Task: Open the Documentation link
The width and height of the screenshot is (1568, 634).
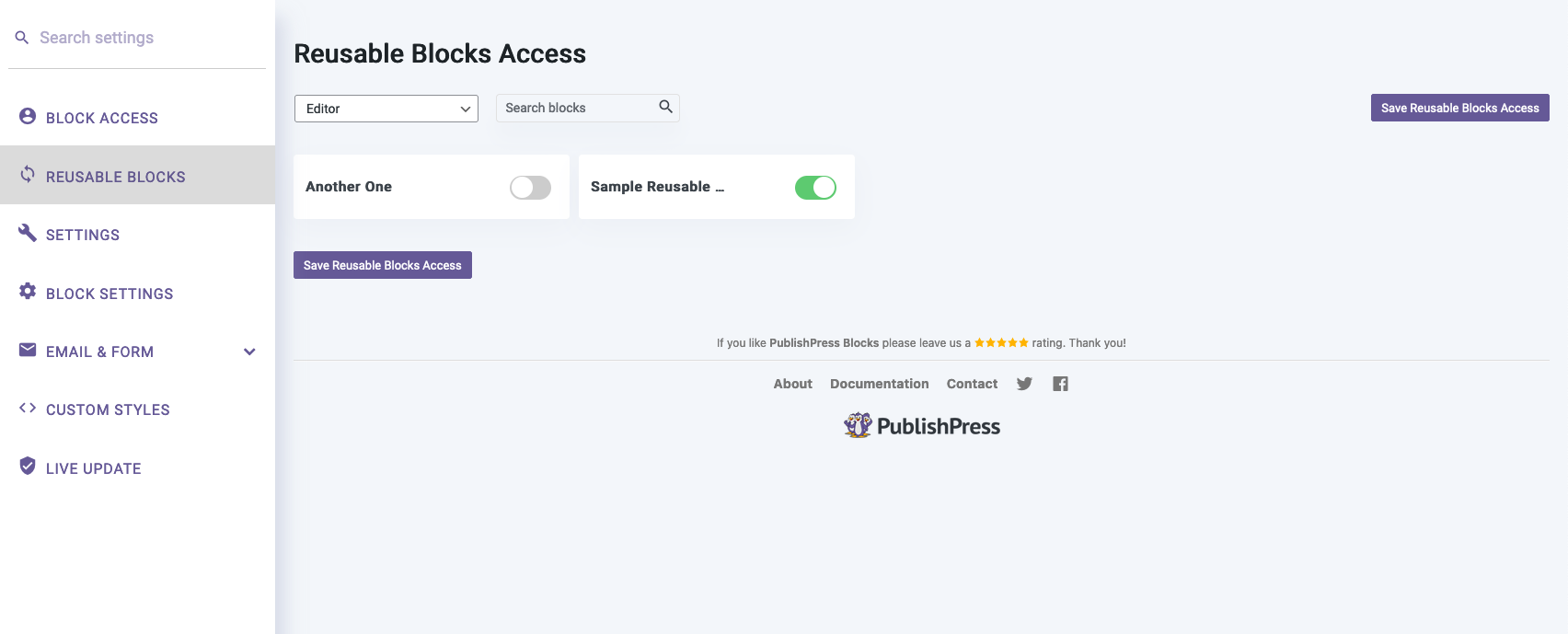Action: pos(879,384)
